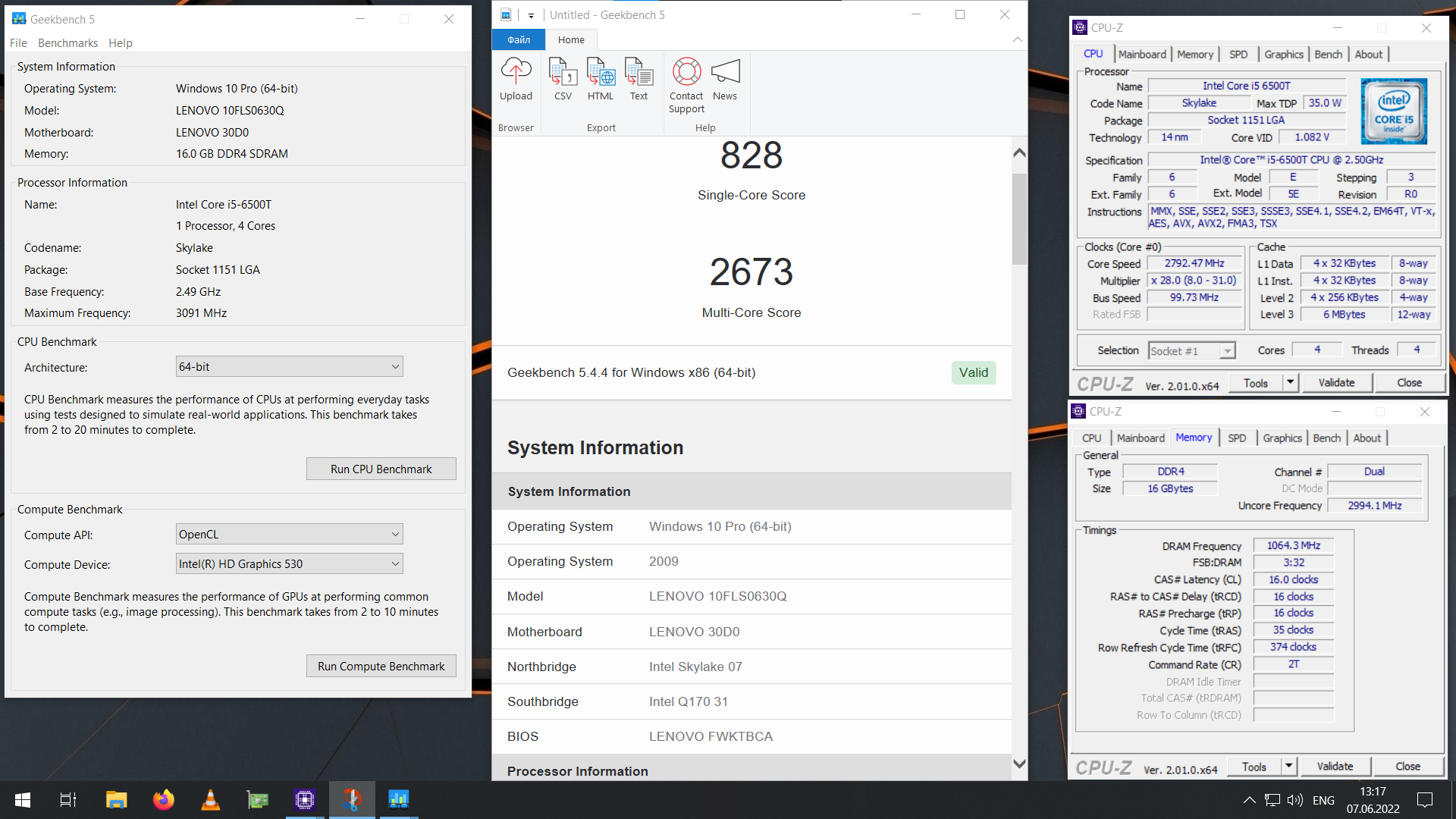Expand the Compute API OpenCL dropdown
The width and height of the screenshot is (1456, 819).
pos(289,535)
